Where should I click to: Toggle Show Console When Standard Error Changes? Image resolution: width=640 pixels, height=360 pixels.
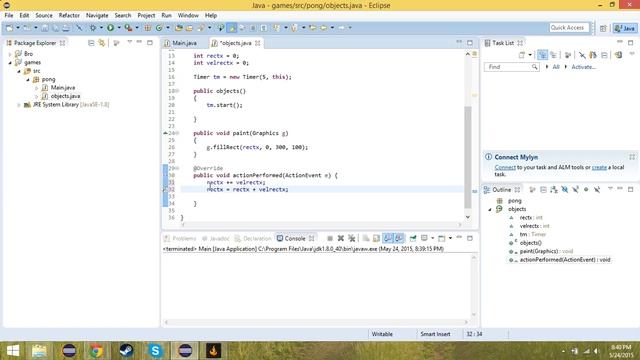coord(399,238)
